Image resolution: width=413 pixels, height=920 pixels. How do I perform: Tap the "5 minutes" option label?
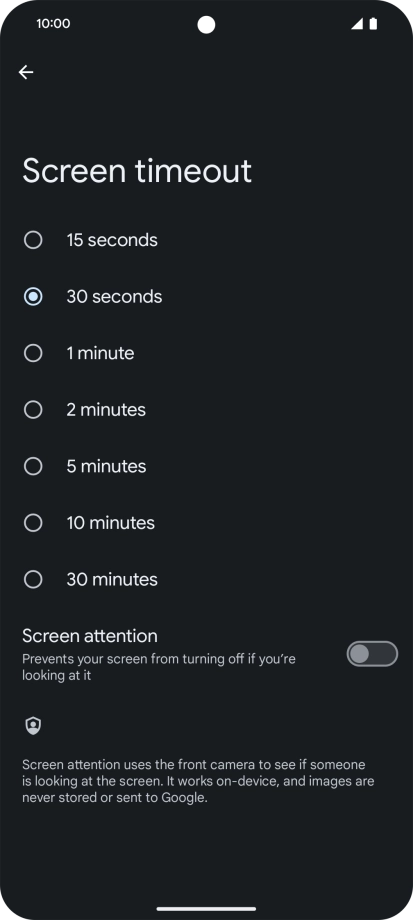coord(106,466)
